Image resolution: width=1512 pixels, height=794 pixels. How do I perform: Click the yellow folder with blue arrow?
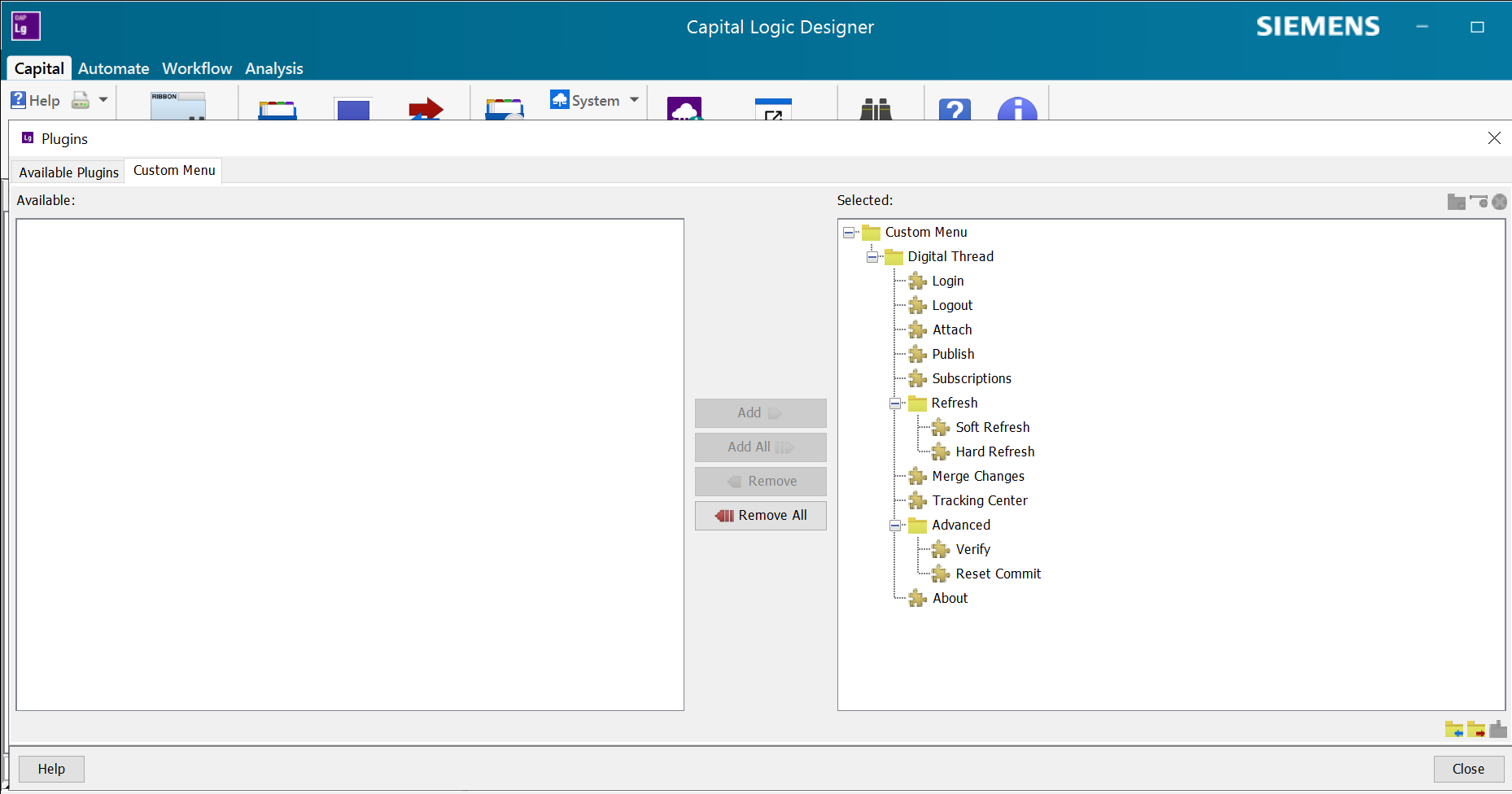(x=1453, y=729)
